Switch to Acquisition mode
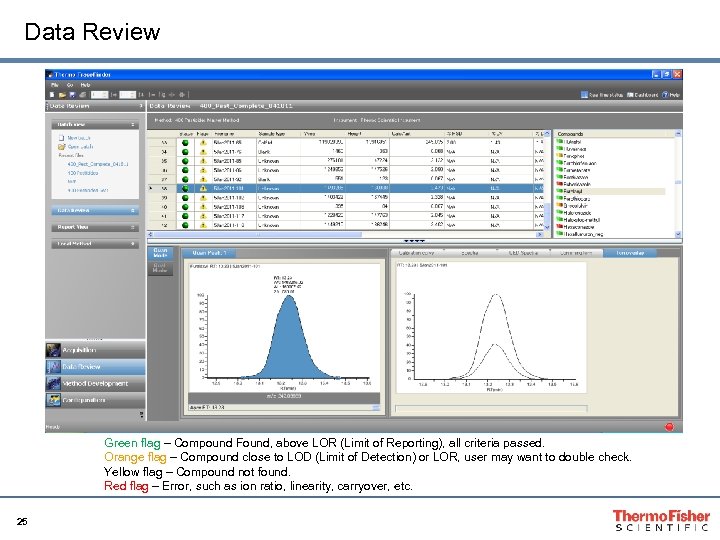The height and width of the screenshot is (540, 720). pos(96,350)
